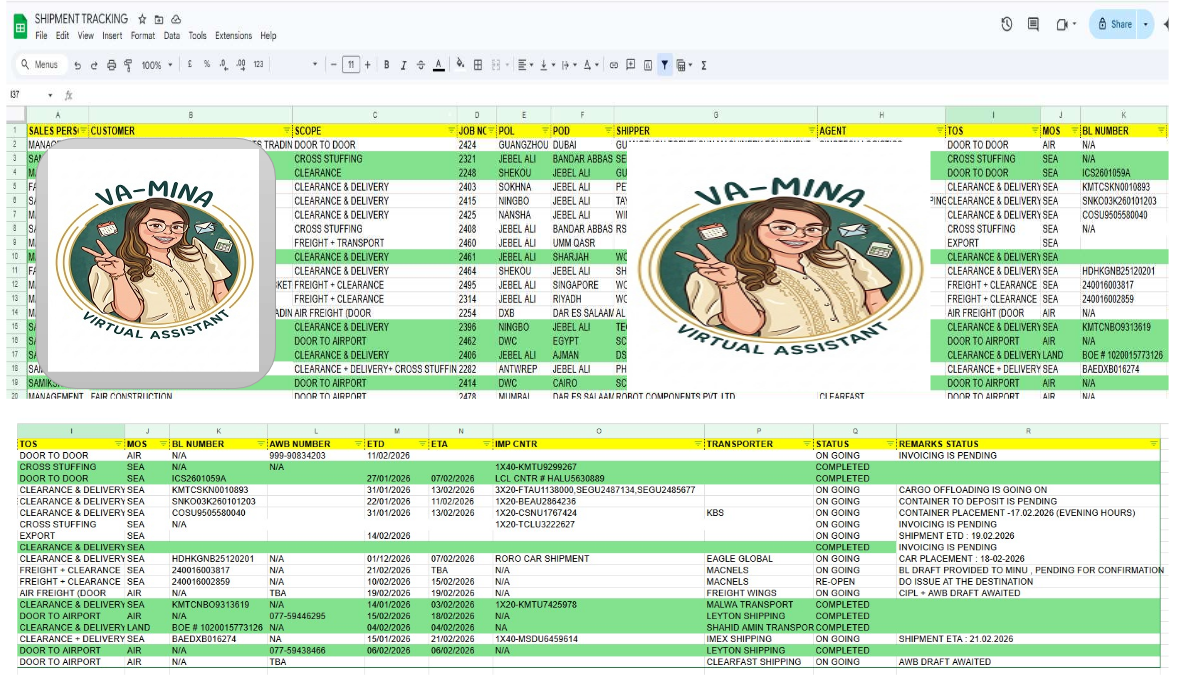
Task: Open the 123 number format menu
Action: tap(258, 65)
